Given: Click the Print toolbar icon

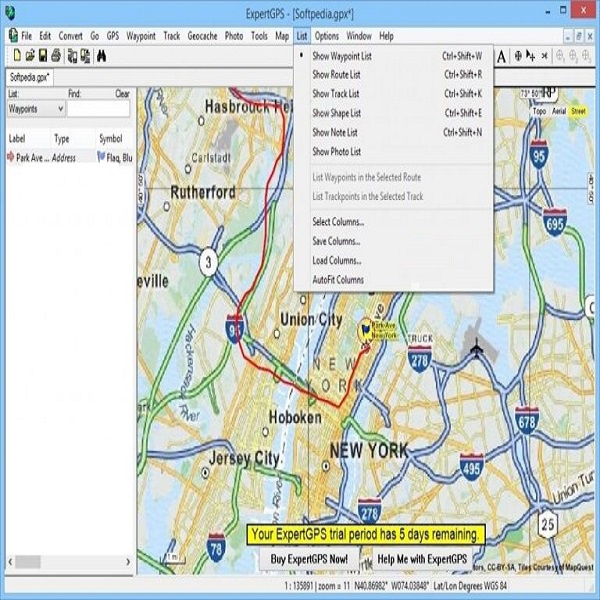Looking at the screenshot, I should (56, 56).
